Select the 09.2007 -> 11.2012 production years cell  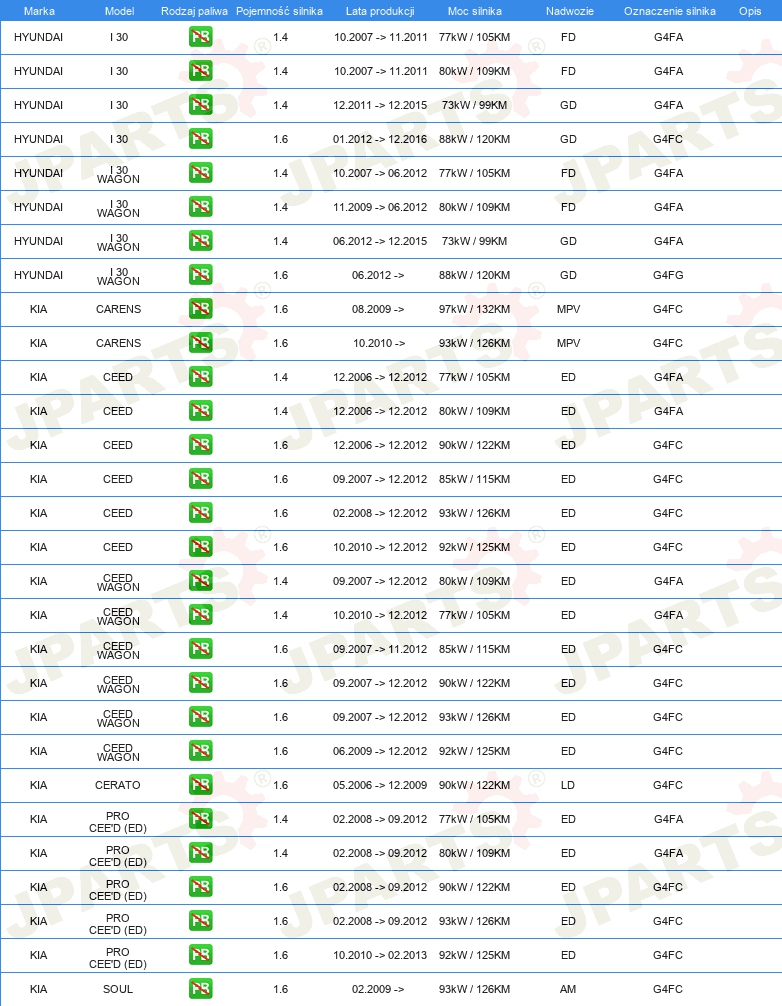coord(380,649)
